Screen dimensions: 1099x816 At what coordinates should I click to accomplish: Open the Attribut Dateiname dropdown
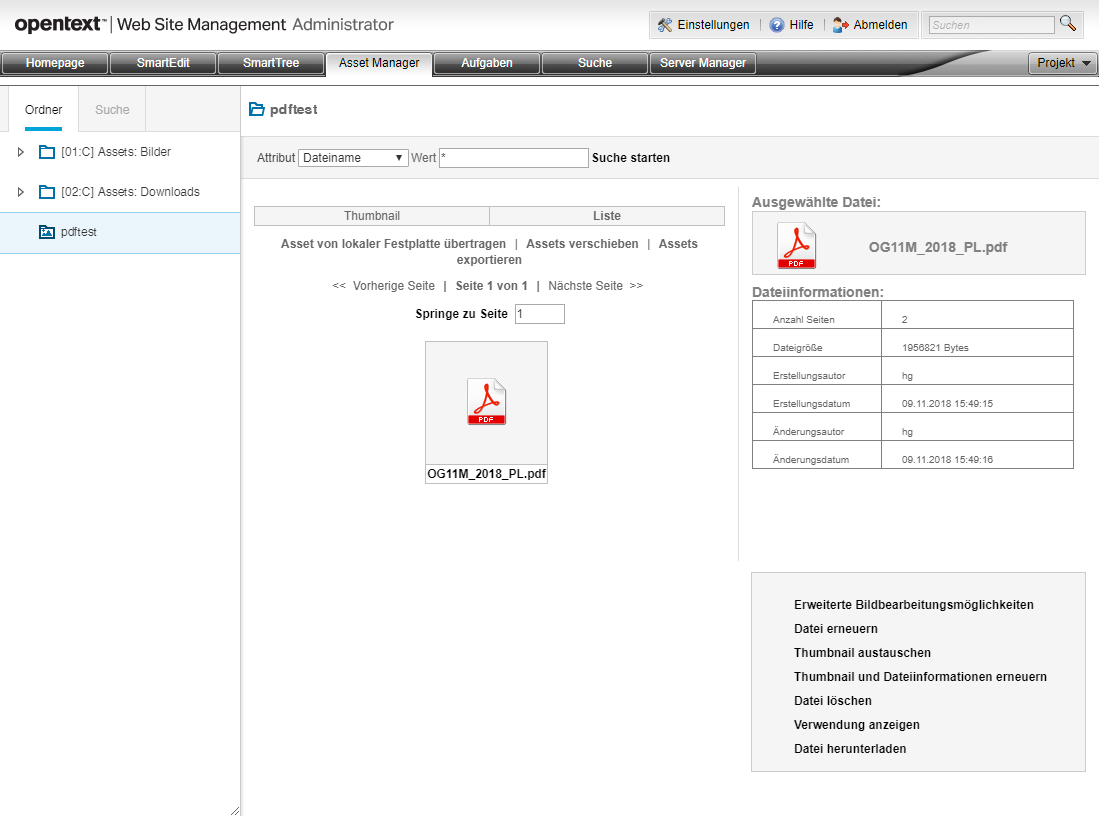pyautogui.click(x=353, y=158)
